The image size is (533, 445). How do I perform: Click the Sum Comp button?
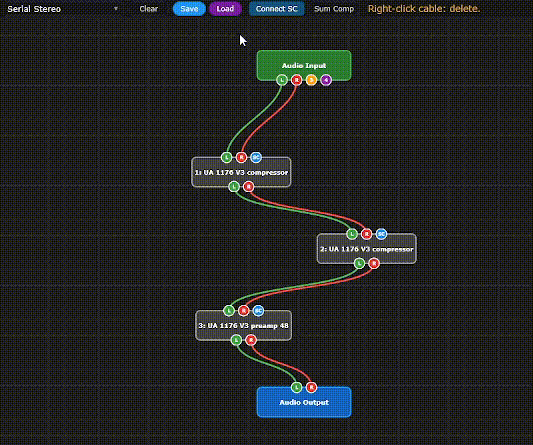click(x=334, y=9)
